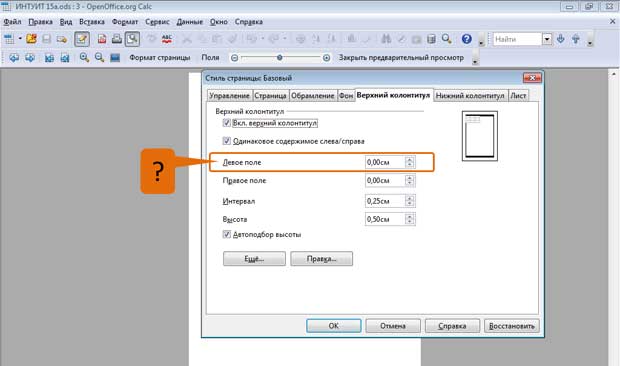Click plus end of scale slider
The image size is (620, 366).
326,58
